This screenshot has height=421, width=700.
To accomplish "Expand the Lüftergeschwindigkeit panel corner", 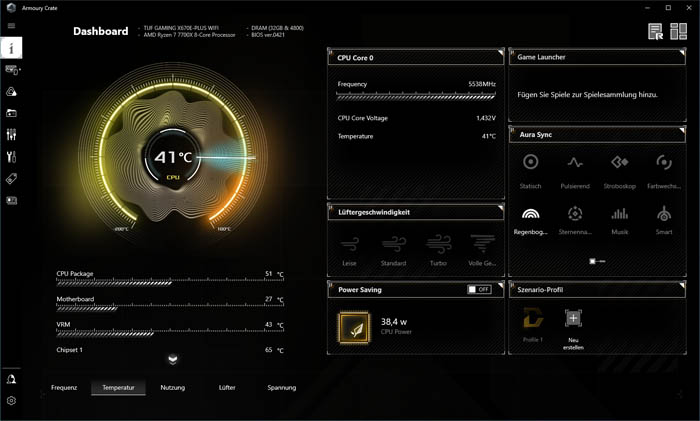I will [500, 208].
